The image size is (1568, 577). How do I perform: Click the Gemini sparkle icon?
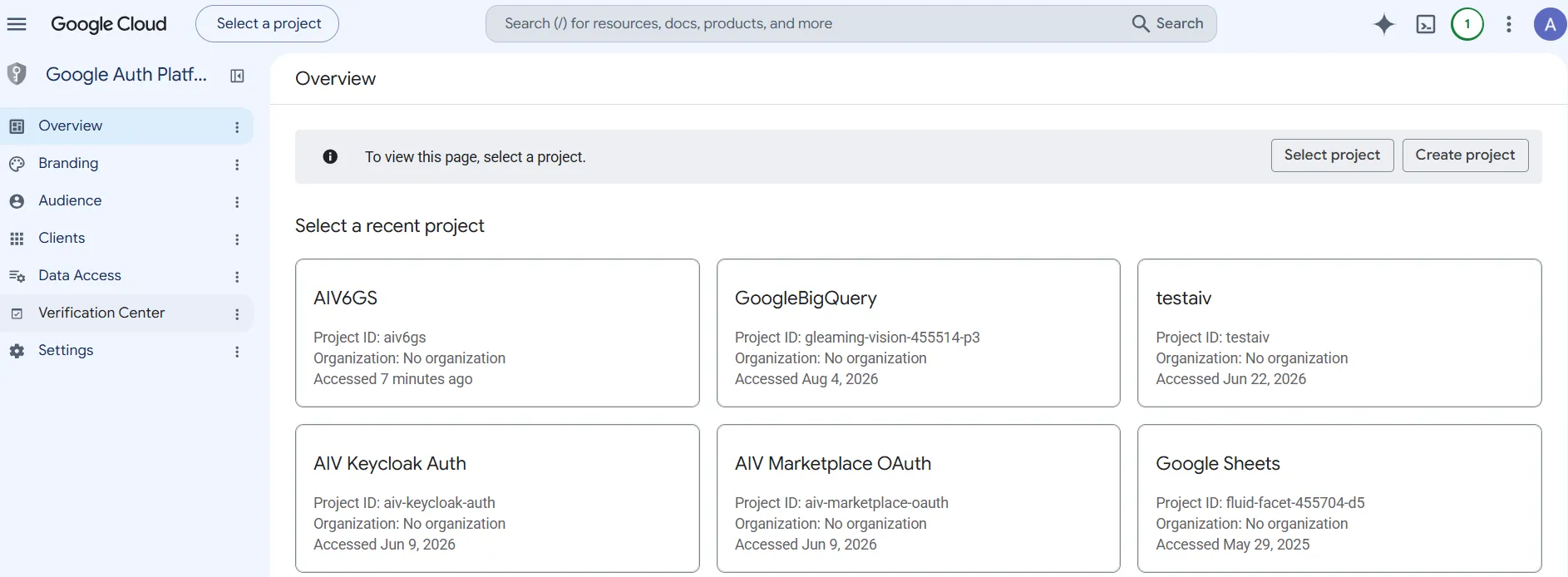(x=1384, y=24)
